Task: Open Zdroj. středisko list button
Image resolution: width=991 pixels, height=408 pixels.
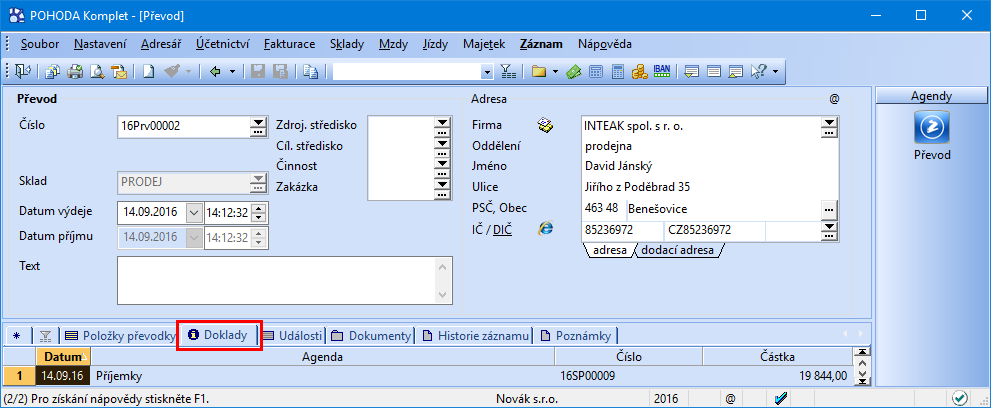Action: pos(442,125)
